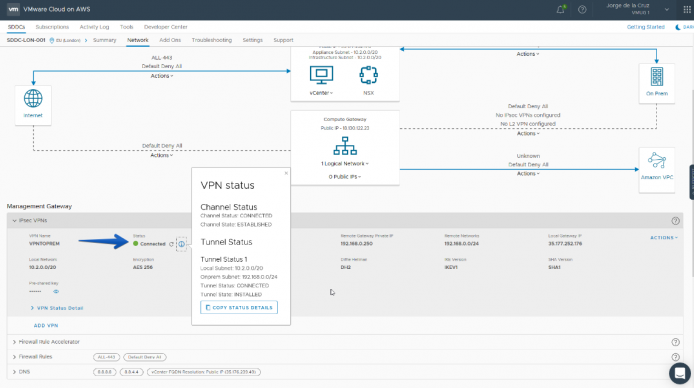Switch to the Tools tab
This screenshot has width=694, height=388.
tap(127, 27)
